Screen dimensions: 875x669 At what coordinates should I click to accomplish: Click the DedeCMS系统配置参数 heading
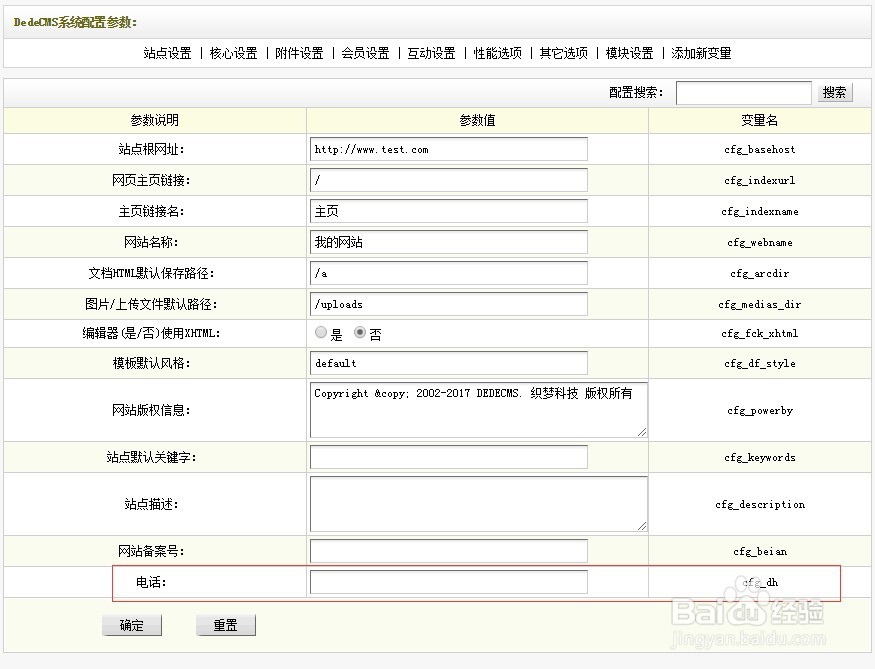pos(75,22)
